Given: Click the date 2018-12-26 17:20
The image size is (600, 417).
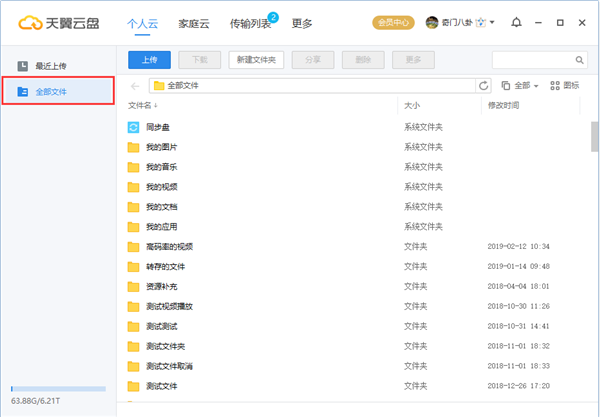Looking at the screenshot, I should pos(518,386).
